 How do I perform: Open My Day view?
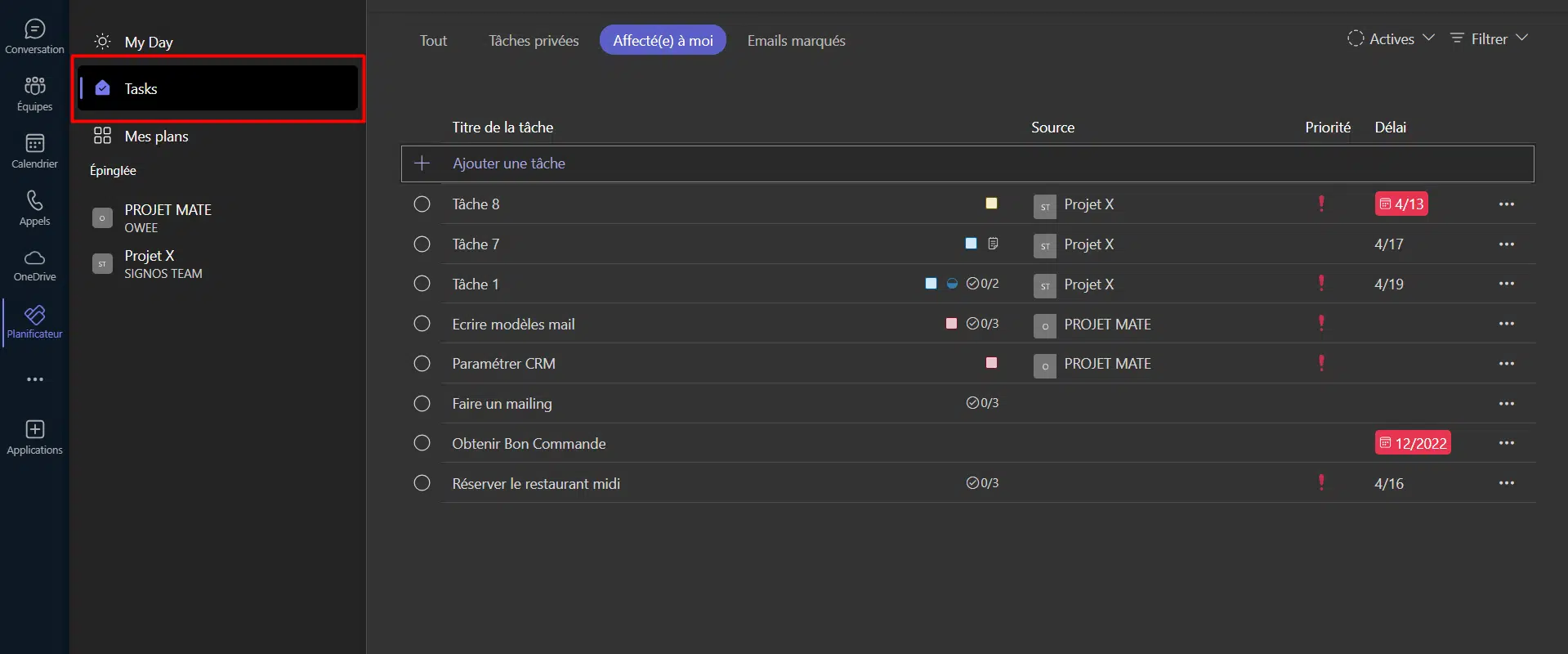148,42
